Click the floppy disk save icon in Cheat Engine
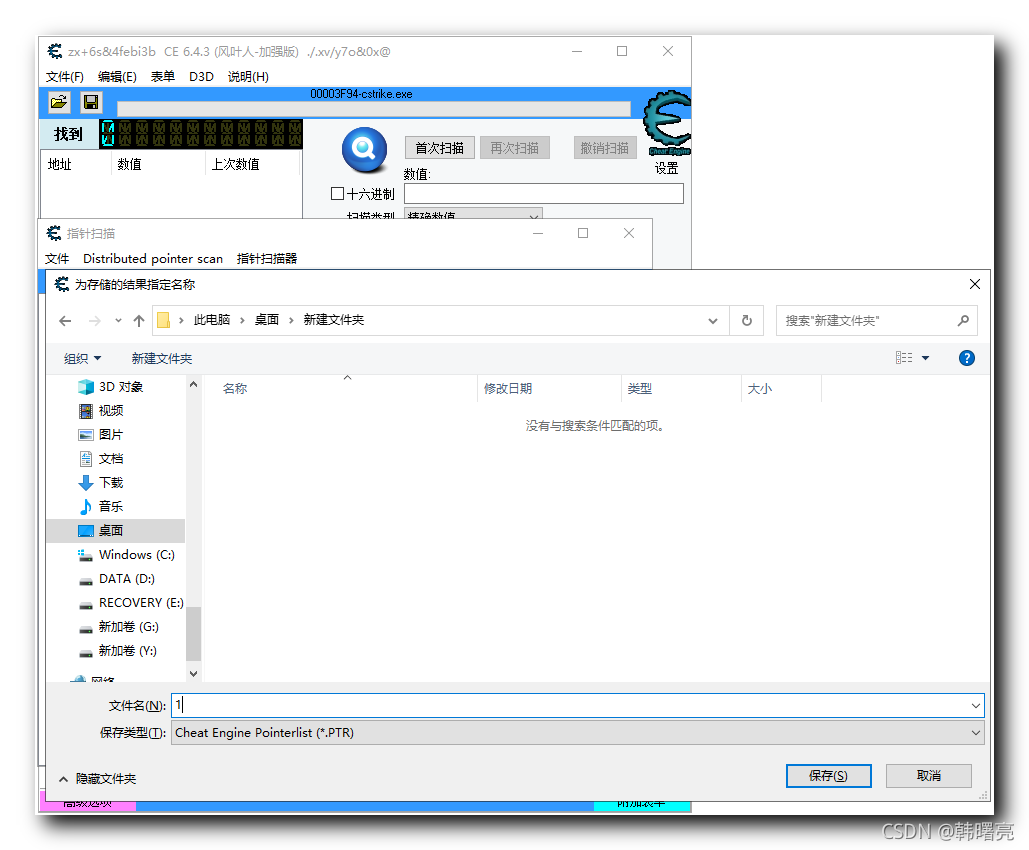This screenshot has height=850, width=1029. point(91,102)
